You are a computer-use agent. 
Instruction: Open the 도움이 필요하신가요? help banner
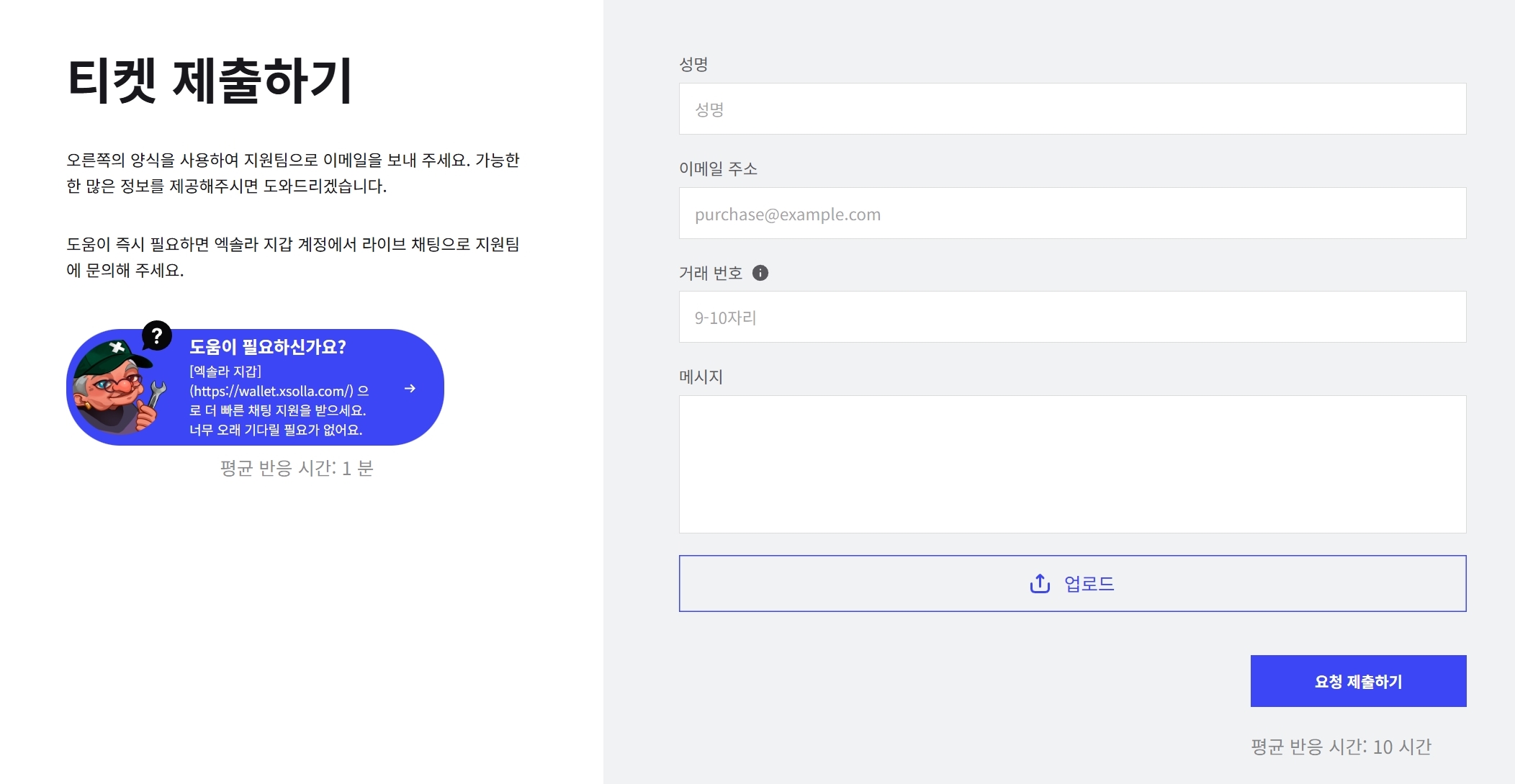point(255,387)
